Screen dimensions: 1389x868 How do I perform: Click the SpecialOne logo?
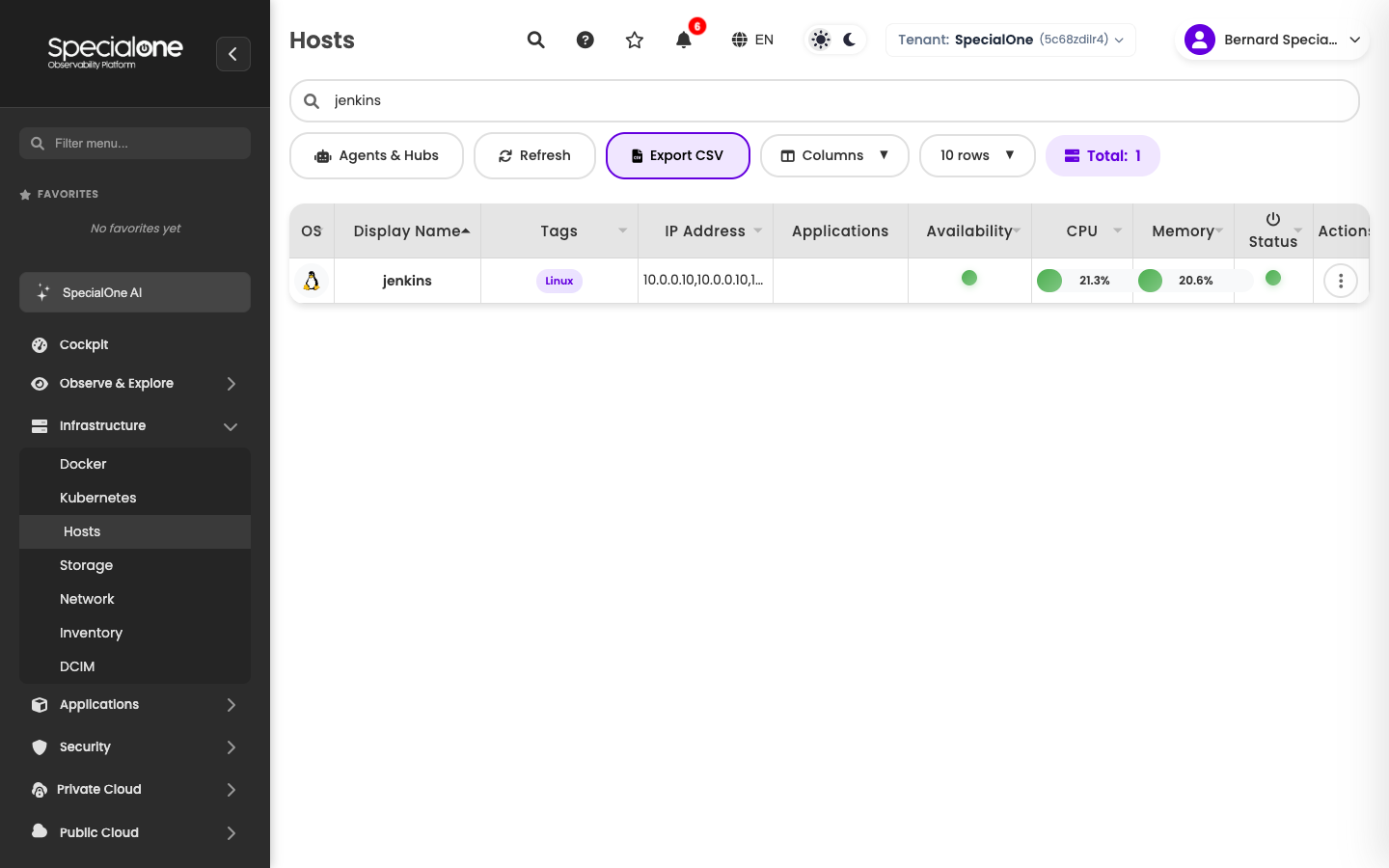115,53
